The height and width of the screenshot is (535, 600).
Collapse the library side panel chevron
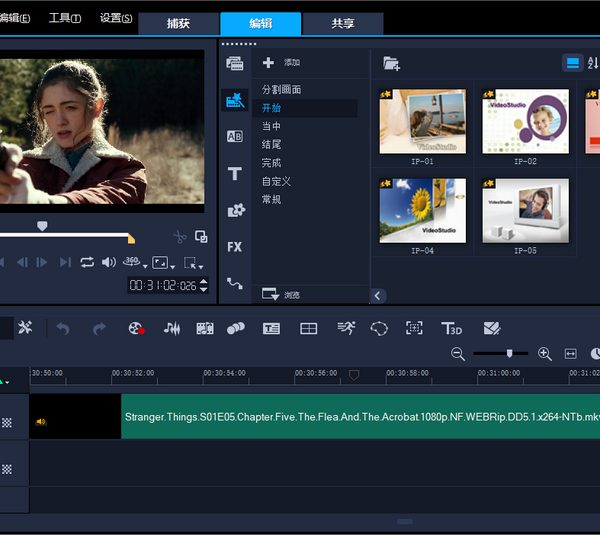pos(378,295)
